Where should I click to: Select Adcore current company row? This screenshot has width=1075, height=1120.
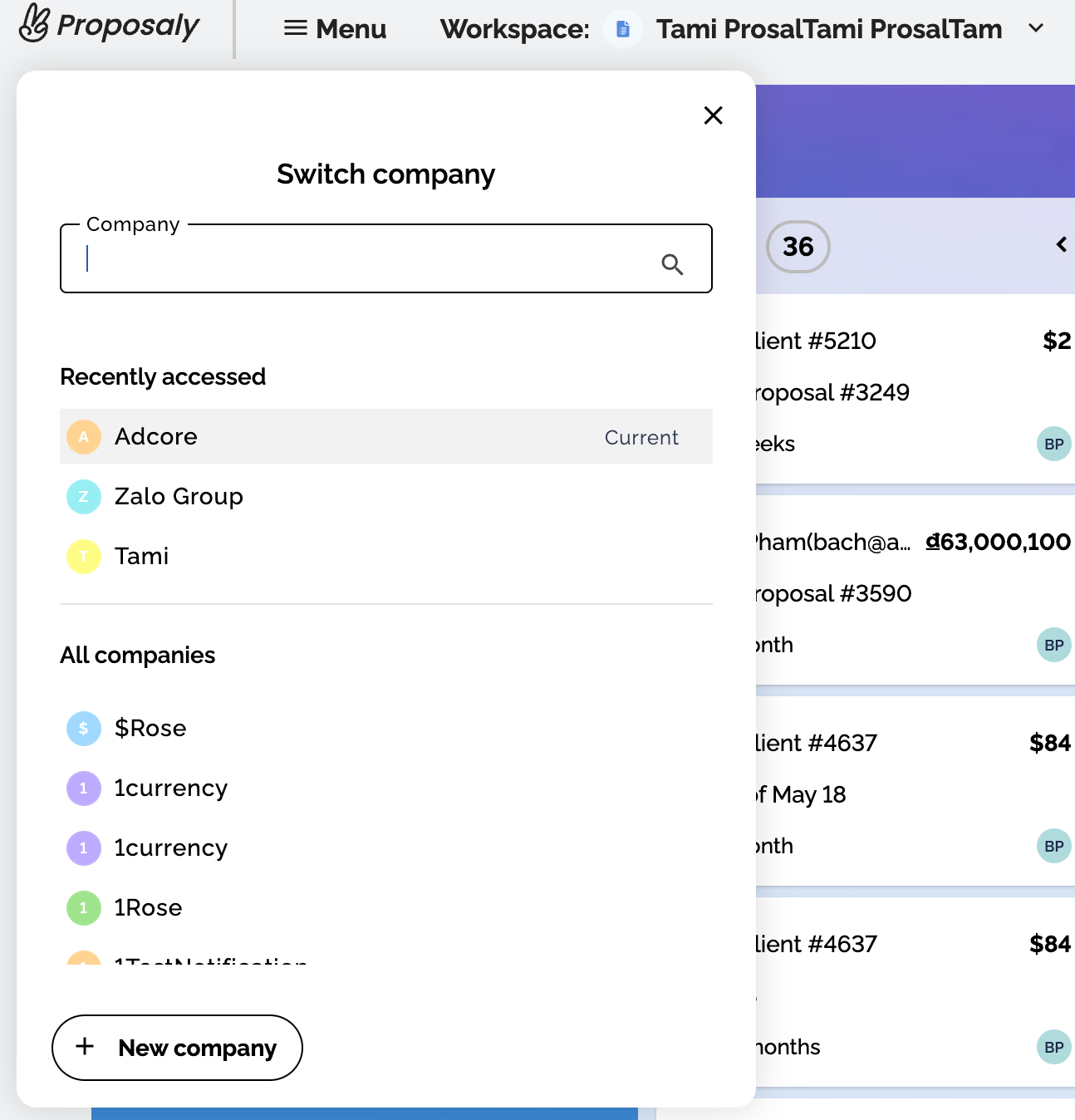386,436
